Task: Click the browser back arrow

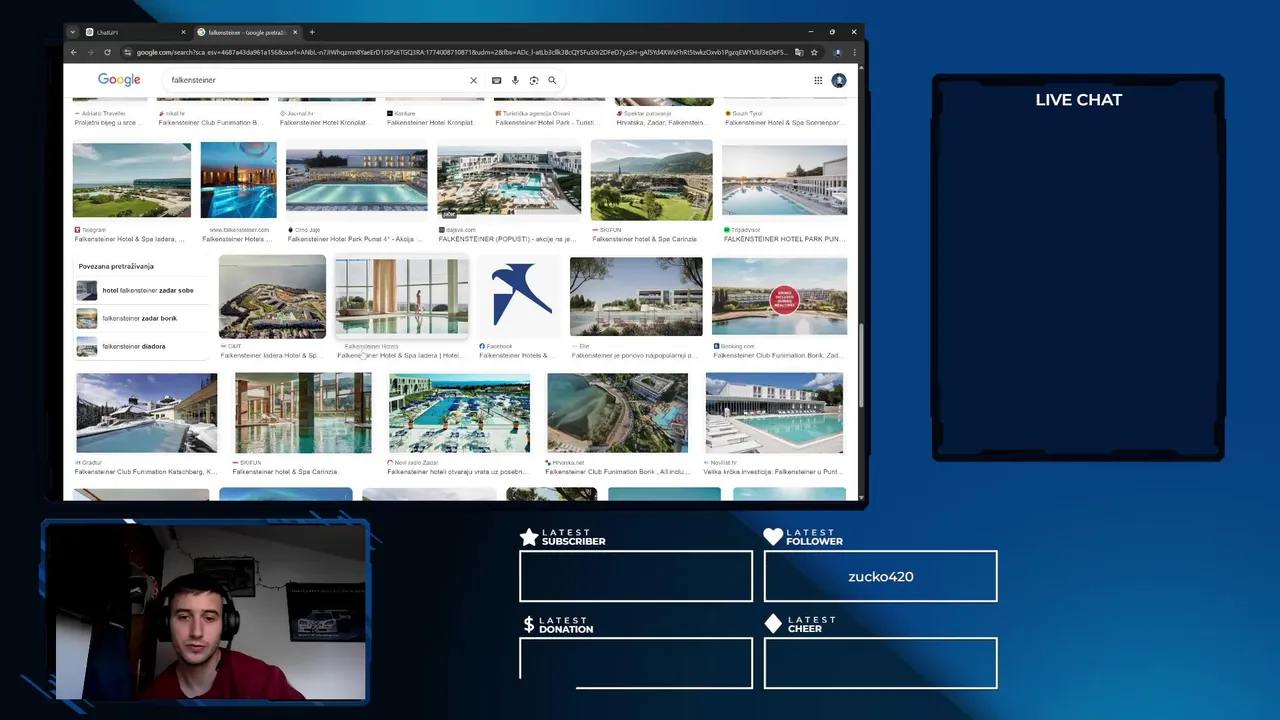Action: click(x=73, y=52)
